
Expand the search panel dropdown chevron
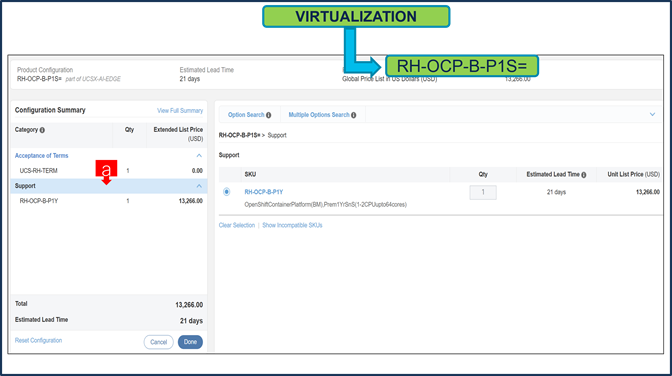tap(652, 114)
